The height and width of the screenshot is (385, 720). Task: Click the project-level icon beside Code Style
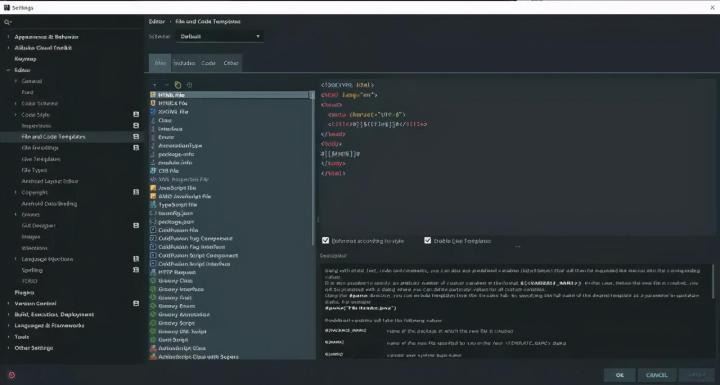pos(136,114)
